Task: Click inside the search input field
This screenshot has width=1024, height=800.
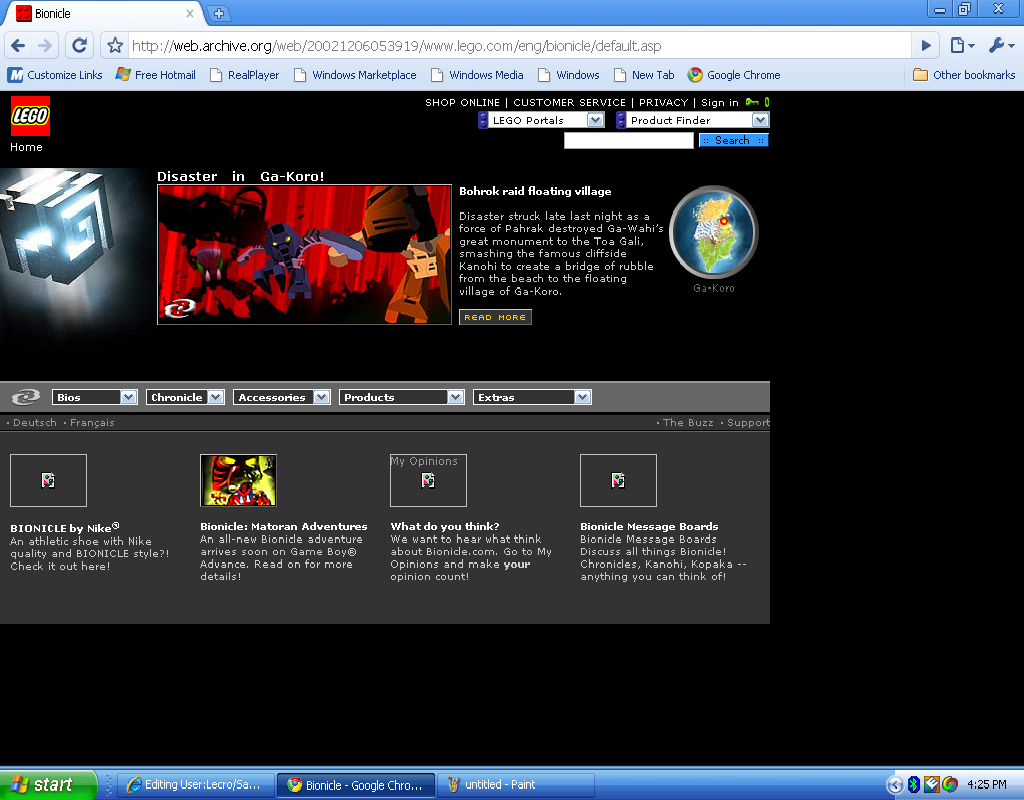Action: [628, 140]
